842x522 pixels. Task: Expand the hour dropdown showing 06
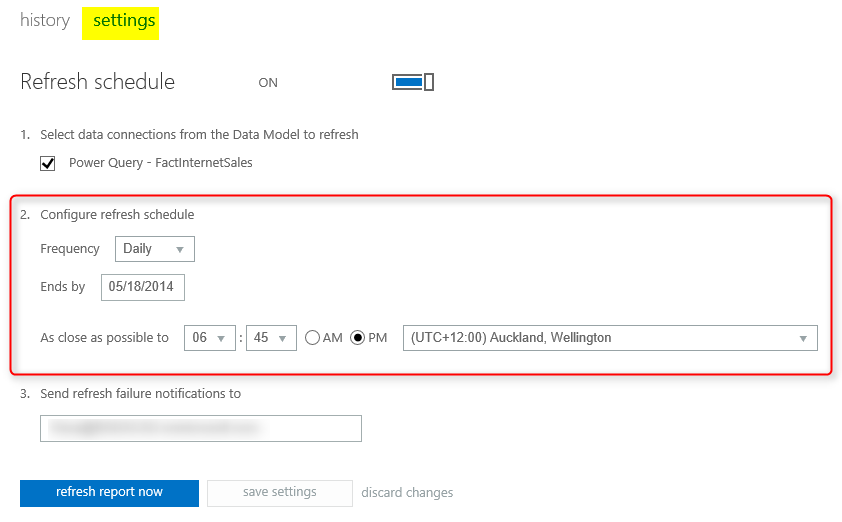click(210, 338)
